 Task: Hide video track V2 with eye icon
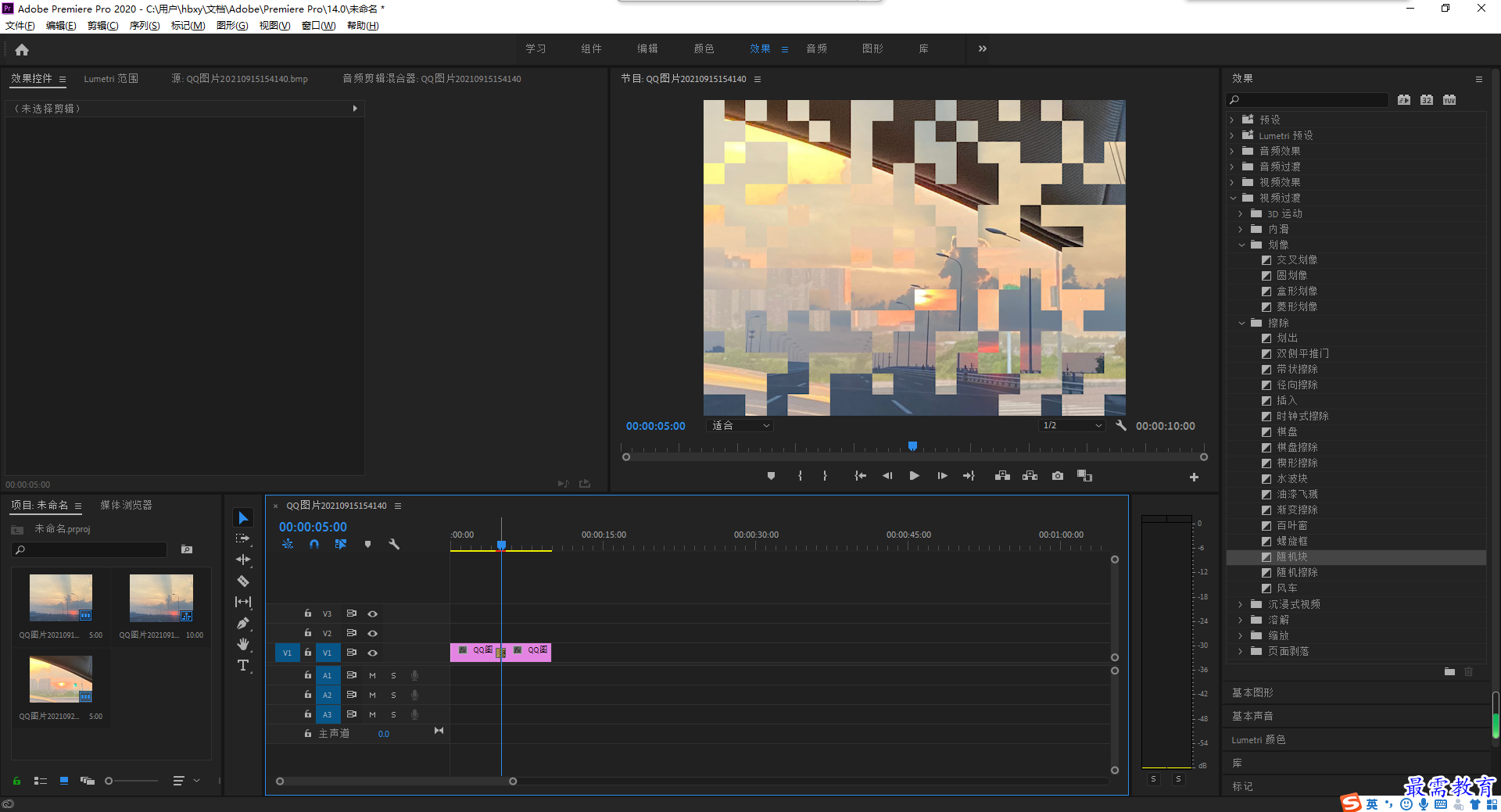point(373,634)
